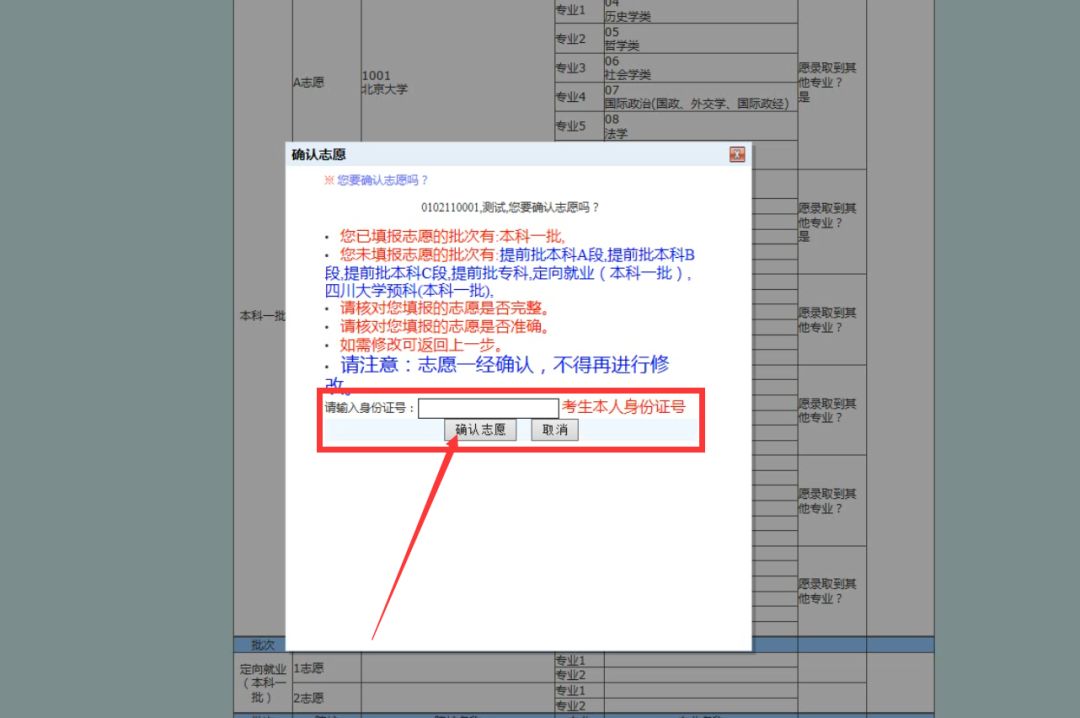The image size is (1080, 718).
Task: Click the 专业3 label in A志愿
Action: tap(569, 68)
